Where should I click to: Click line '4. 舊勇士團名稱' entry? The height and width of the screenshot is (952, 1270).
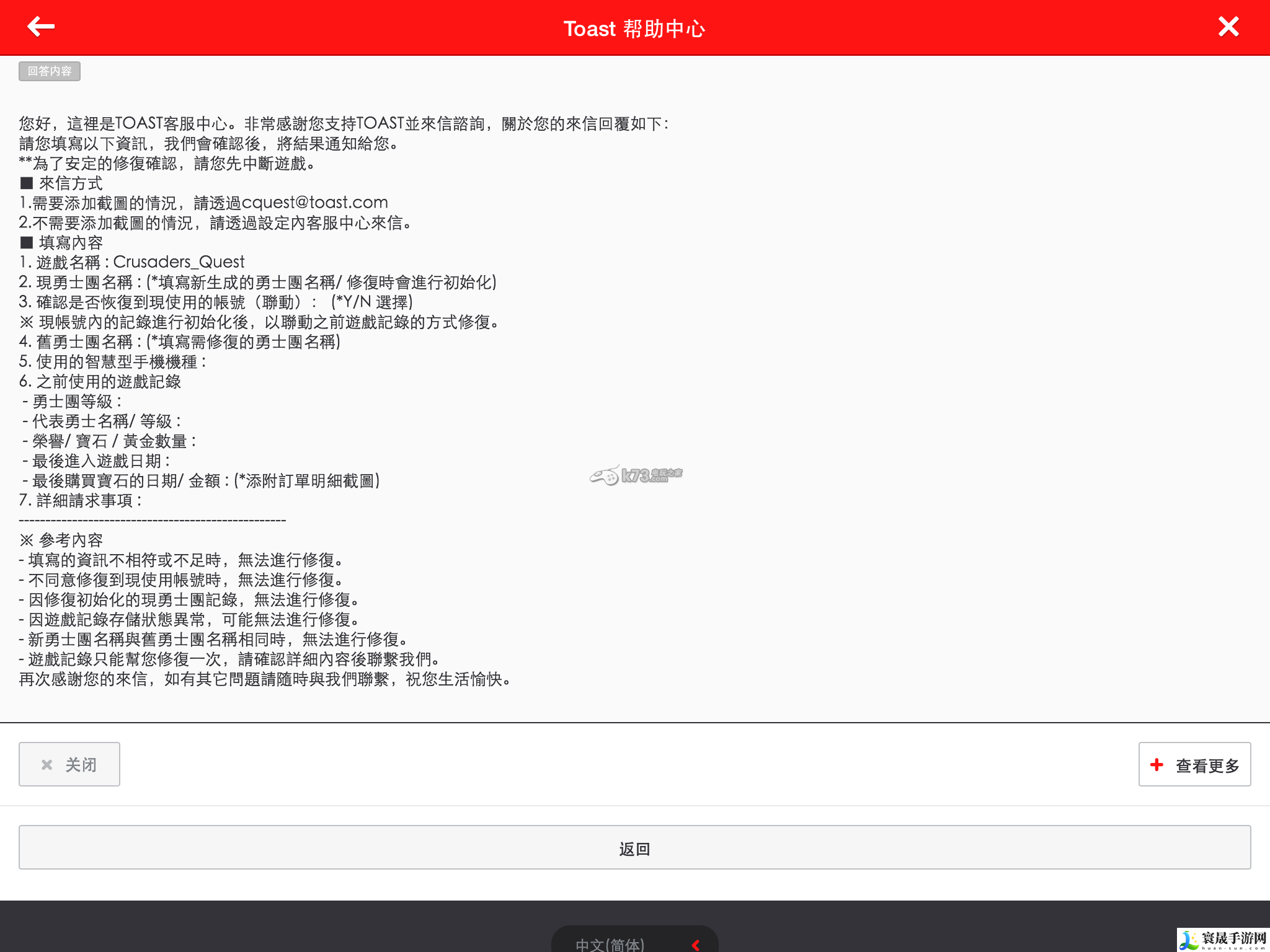click(180, 342)
